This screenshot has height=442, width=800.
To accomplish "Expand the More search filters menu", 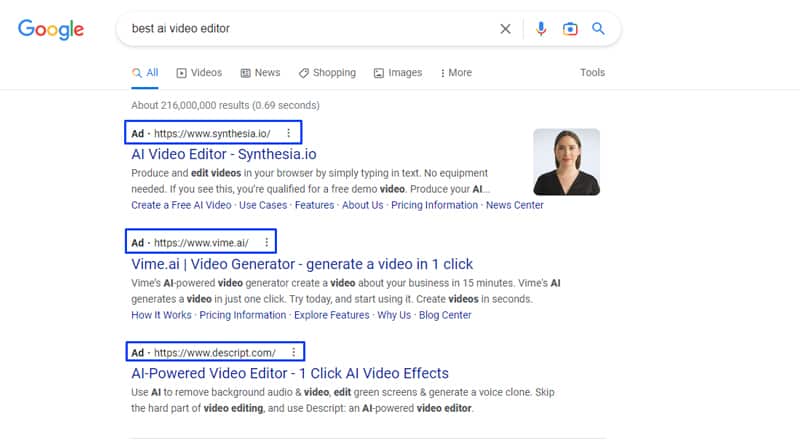I will 455,73.
